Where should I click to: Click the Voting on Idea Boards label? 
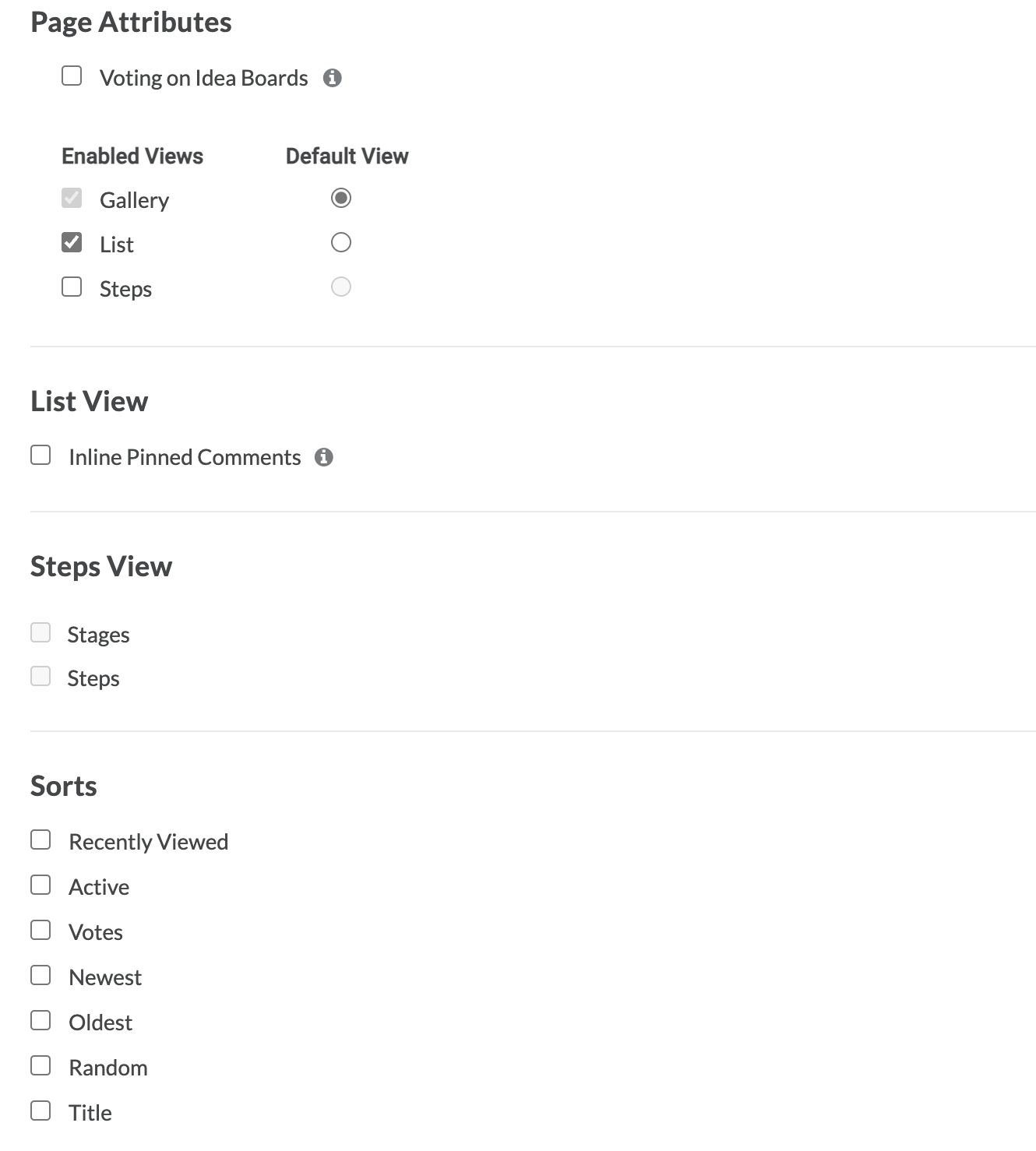pyautogui.click(x=203, y=78)
